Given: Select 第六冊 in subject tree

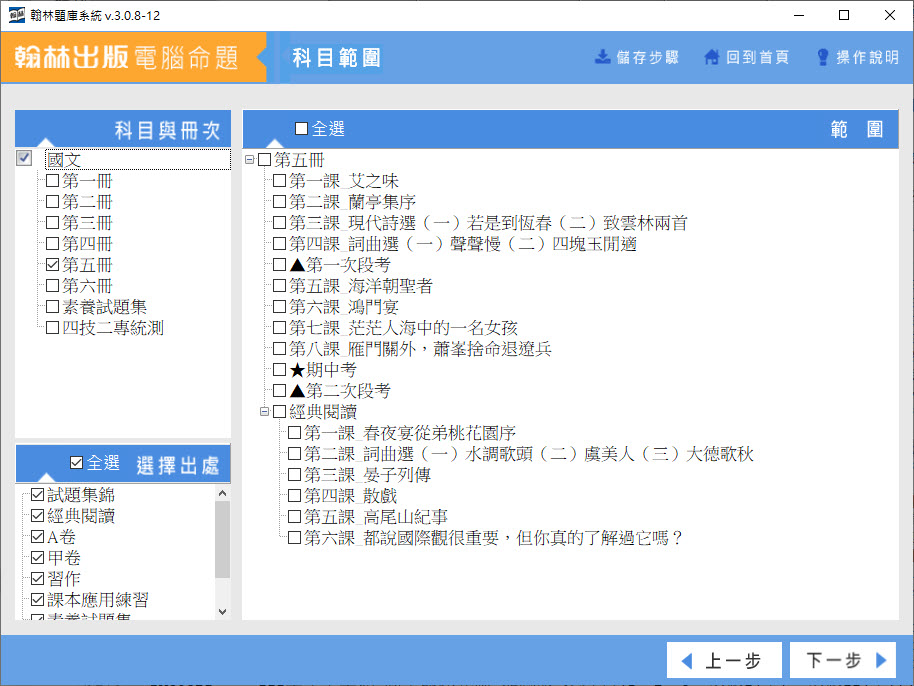Looking at the screenshot, I should tap(87, 286).
